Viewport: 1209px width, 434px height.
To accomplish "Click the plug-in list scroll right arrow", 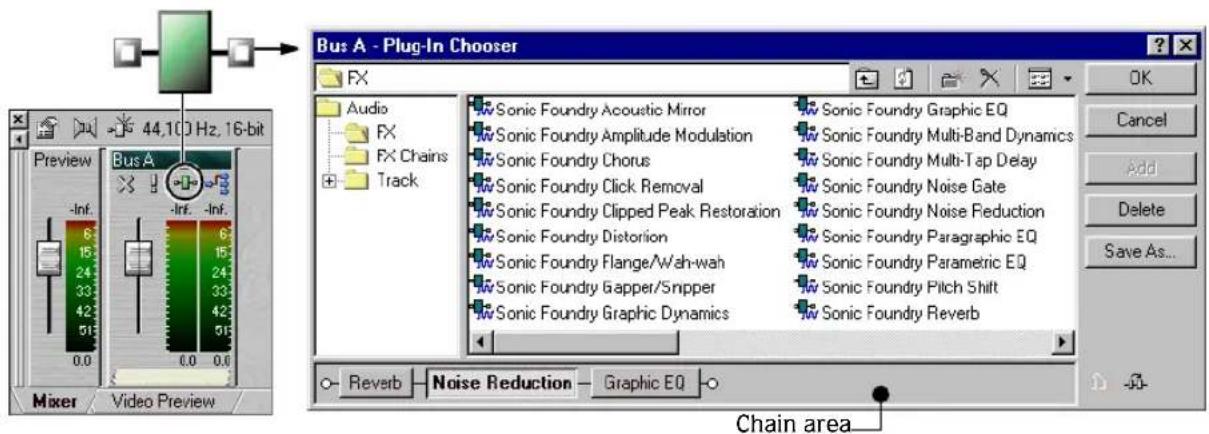I will [x=1065, y=342].
